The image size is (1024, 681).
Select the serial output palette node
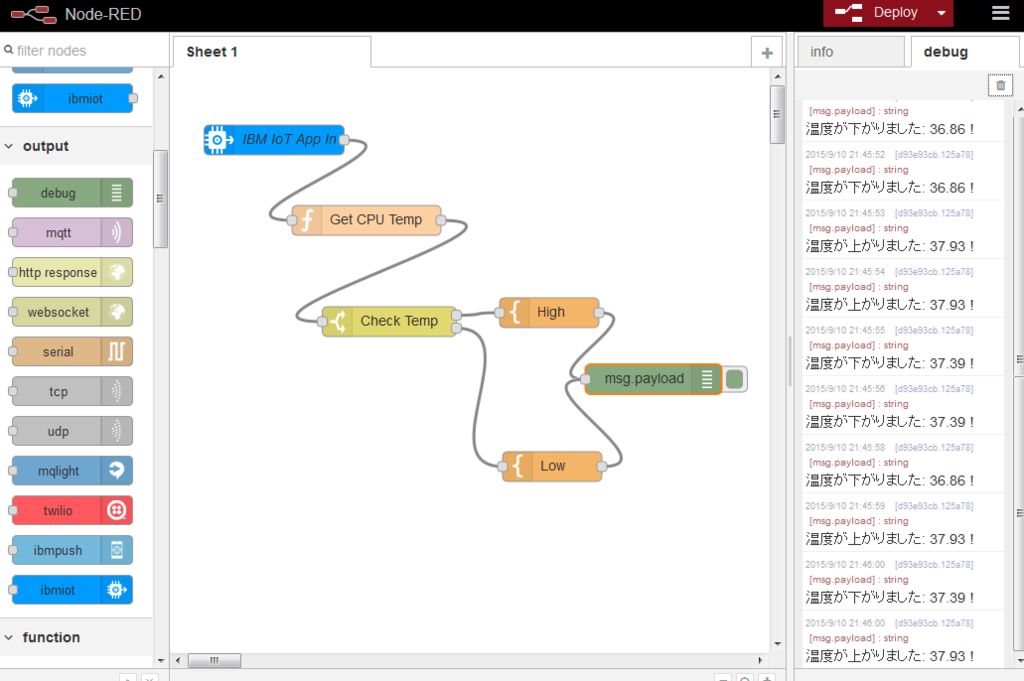click(x=72, y=352)
